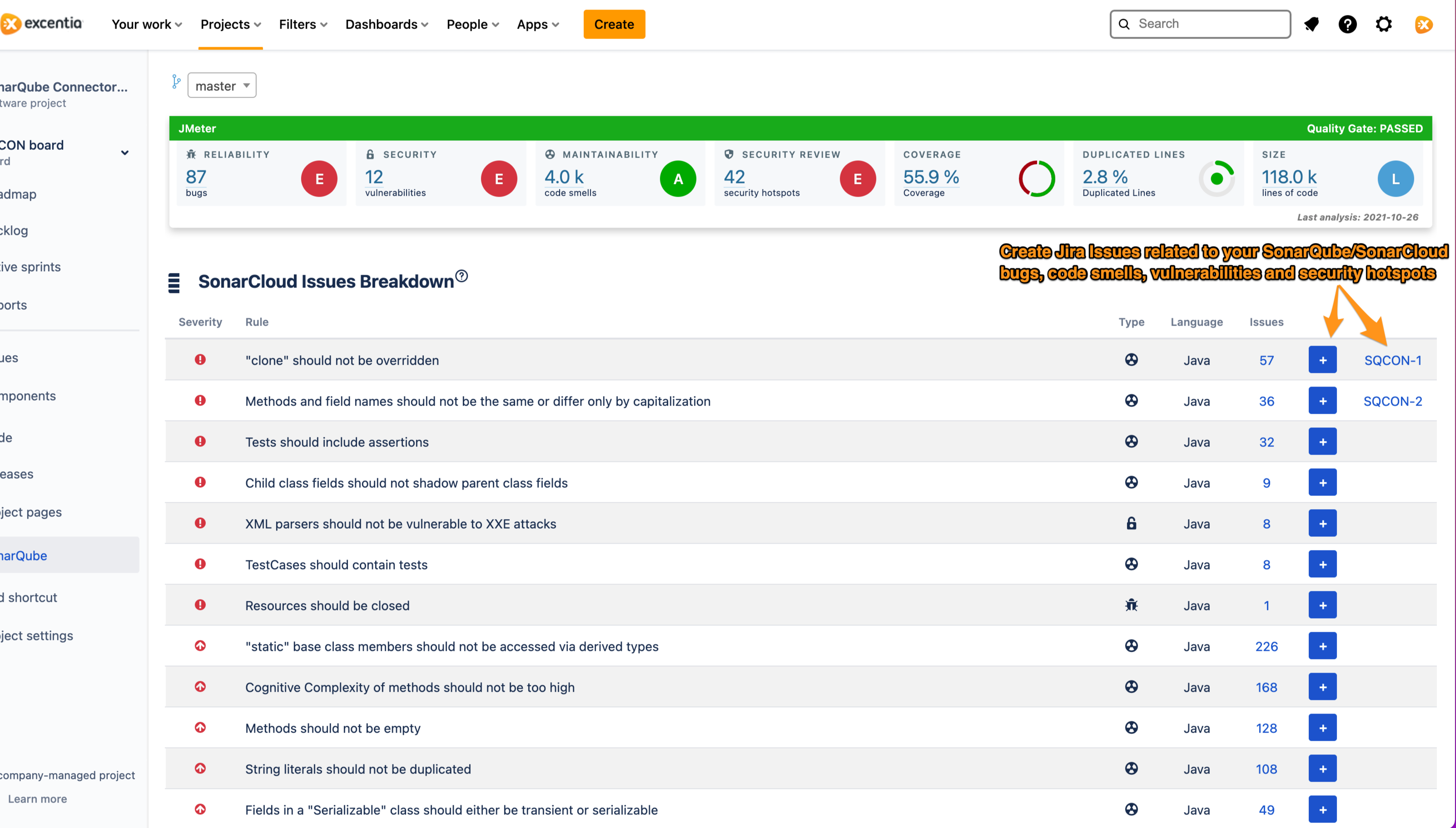Open the Dashboards menu
The height and width of the screenshot is (828, 1456).
[x=387, y=25]
